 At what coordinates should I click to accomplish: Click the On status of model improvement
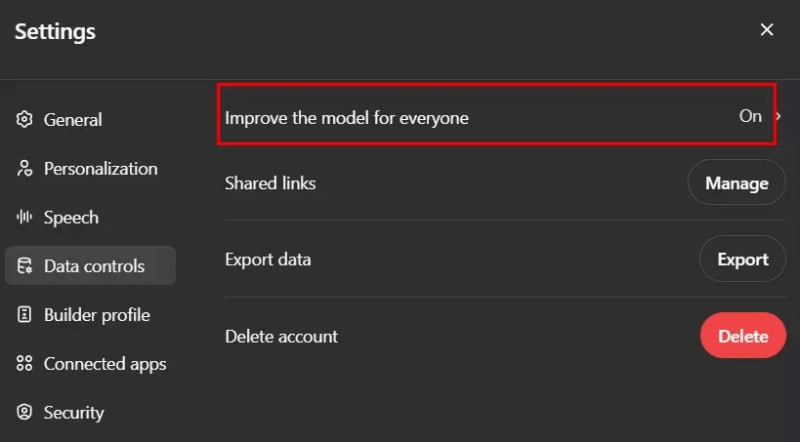pos(750,117)
